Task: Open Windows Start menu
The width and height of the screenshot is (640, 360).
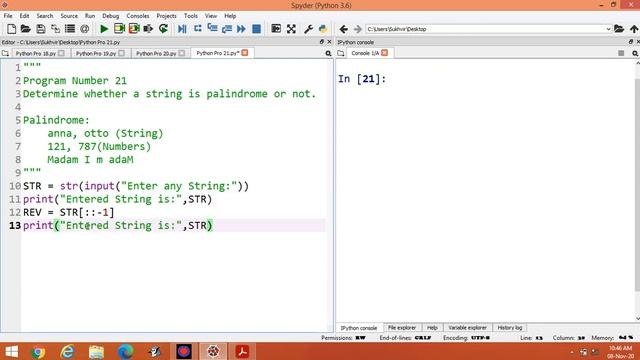Action: [x=11, y=351]
